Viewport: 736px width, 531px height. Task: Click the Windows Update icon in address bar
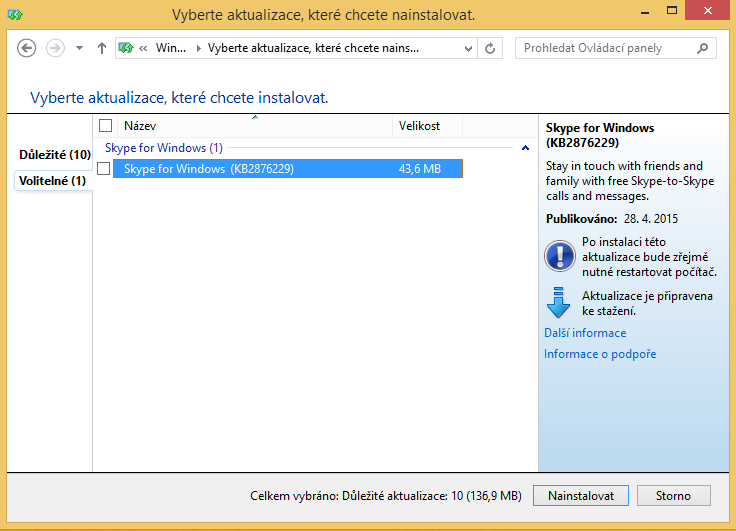pyautogui.click(x=127, y=48)
